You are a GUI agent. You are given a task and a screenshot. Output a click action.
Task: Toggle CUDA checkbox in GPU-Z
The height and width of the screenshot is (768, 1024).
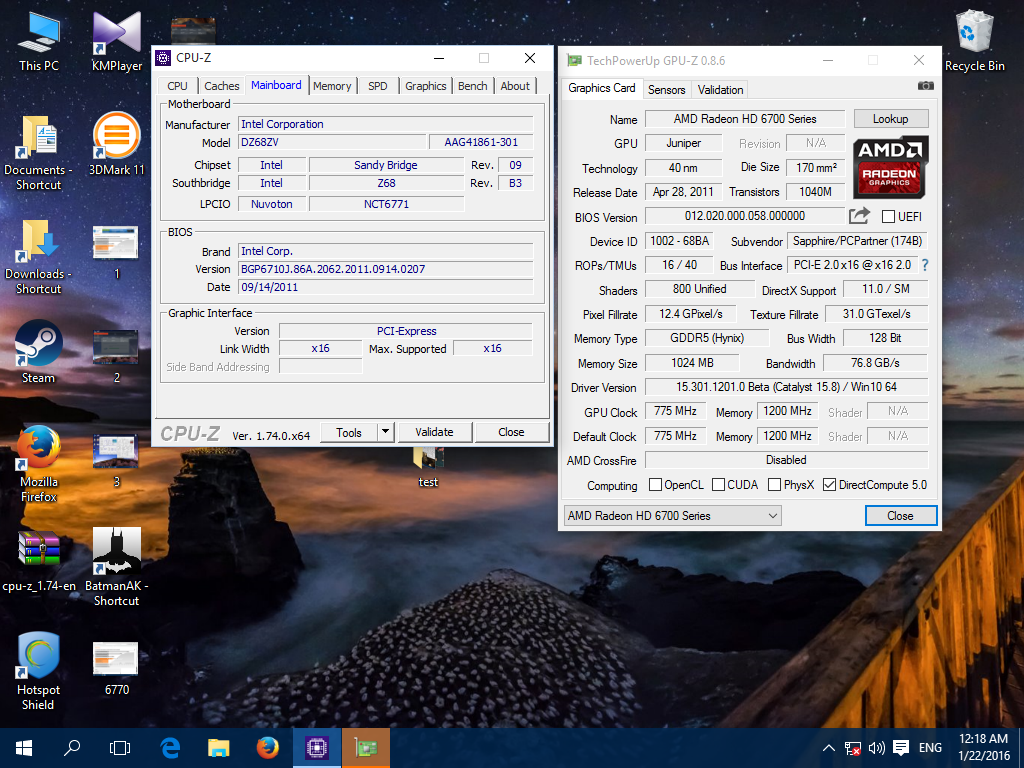718,485
